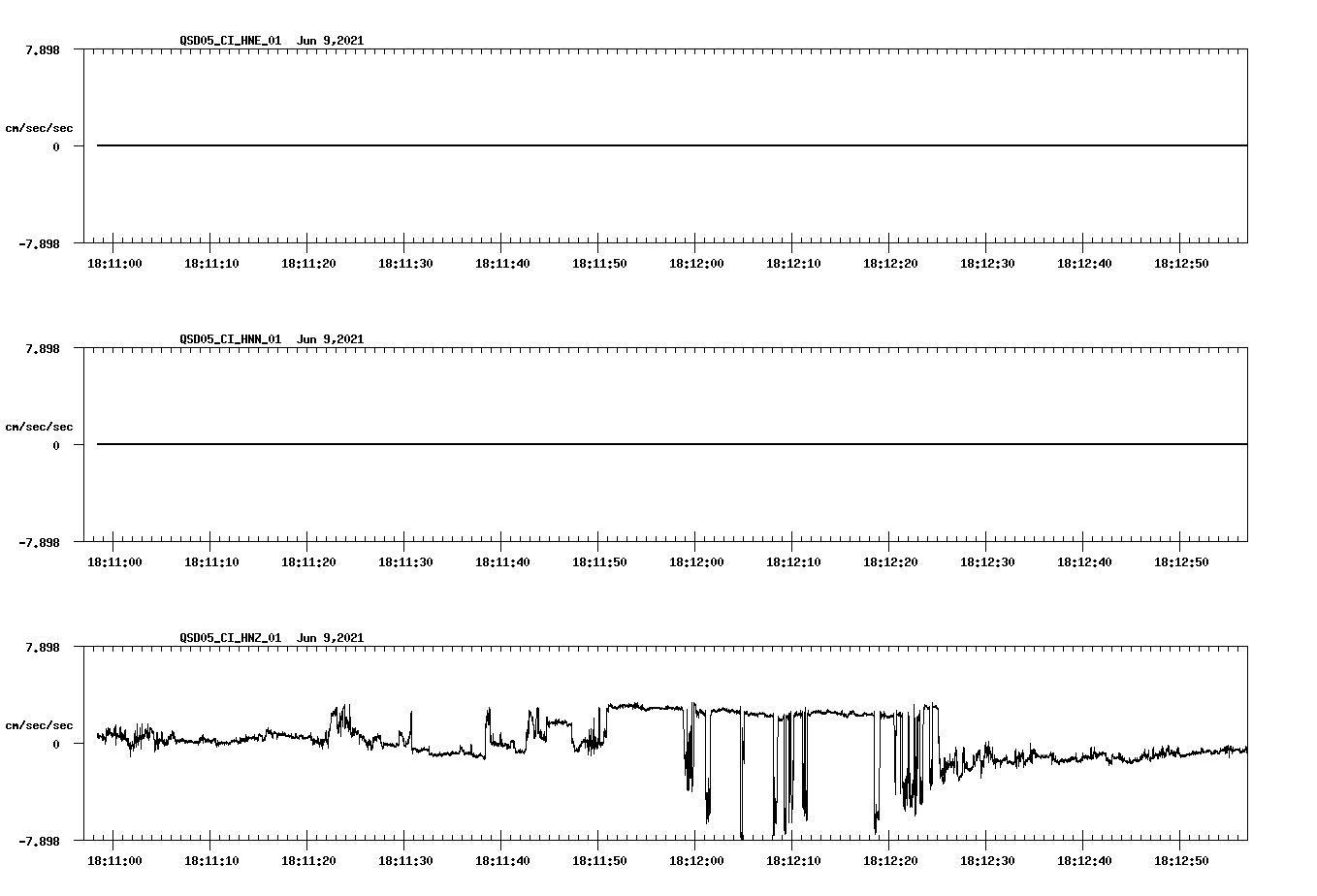Click 18:11:30 time label under HNE plot
Viewport: 1317px width, 896px height.
(x=405, y=263)
